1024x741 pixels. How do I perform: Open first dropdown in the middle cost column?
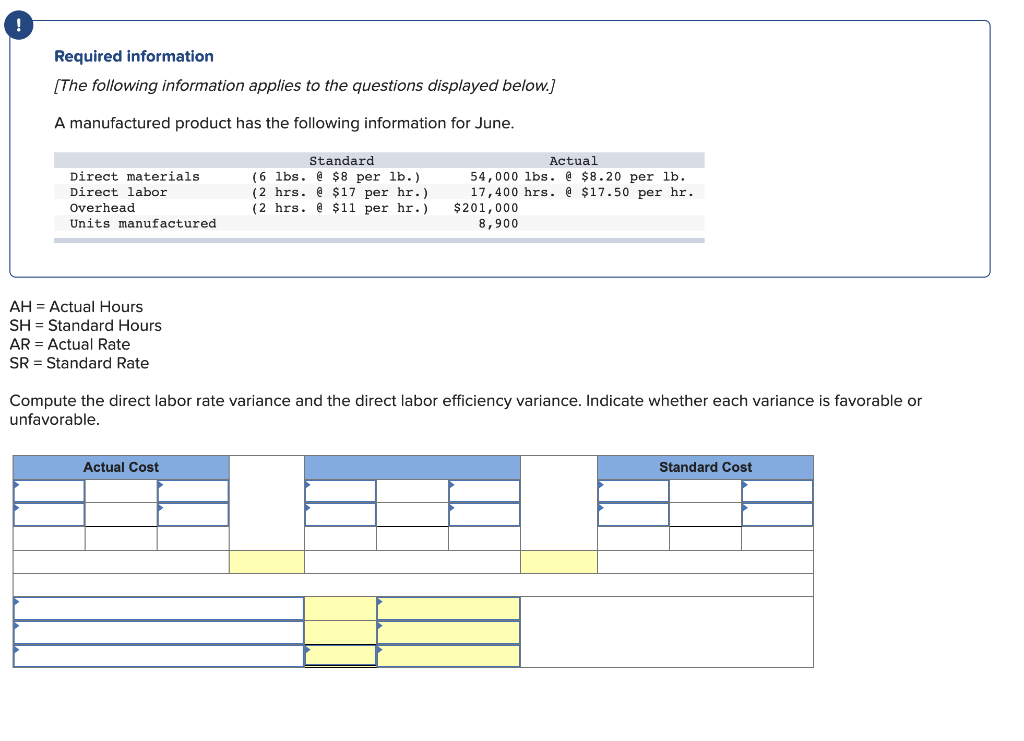(x=340, y=490)
